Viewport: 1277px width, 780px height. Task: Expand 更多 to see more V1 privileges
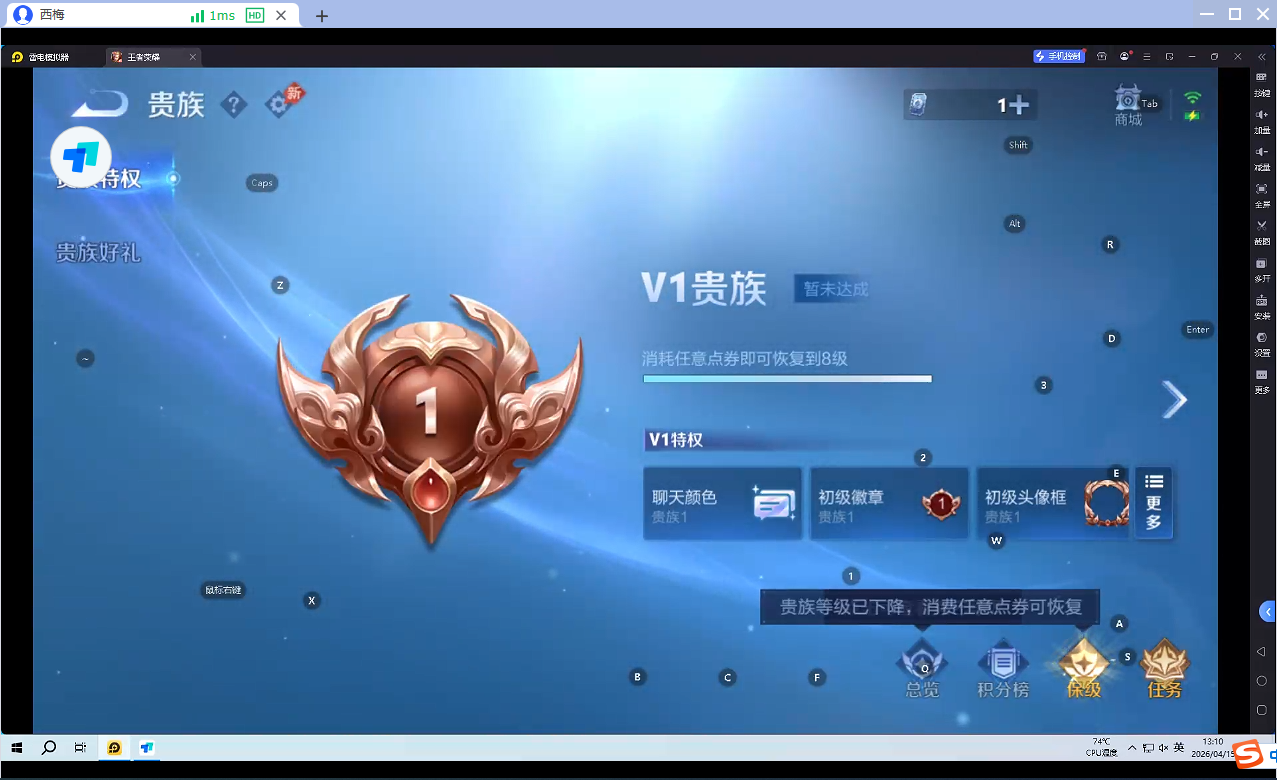(1153, 502)
